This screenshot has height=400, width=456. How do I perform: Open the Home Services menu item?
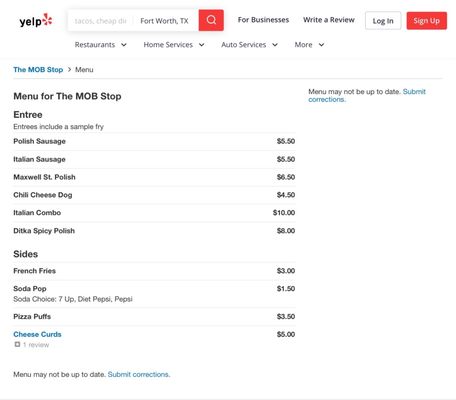[x=168, y=45]
